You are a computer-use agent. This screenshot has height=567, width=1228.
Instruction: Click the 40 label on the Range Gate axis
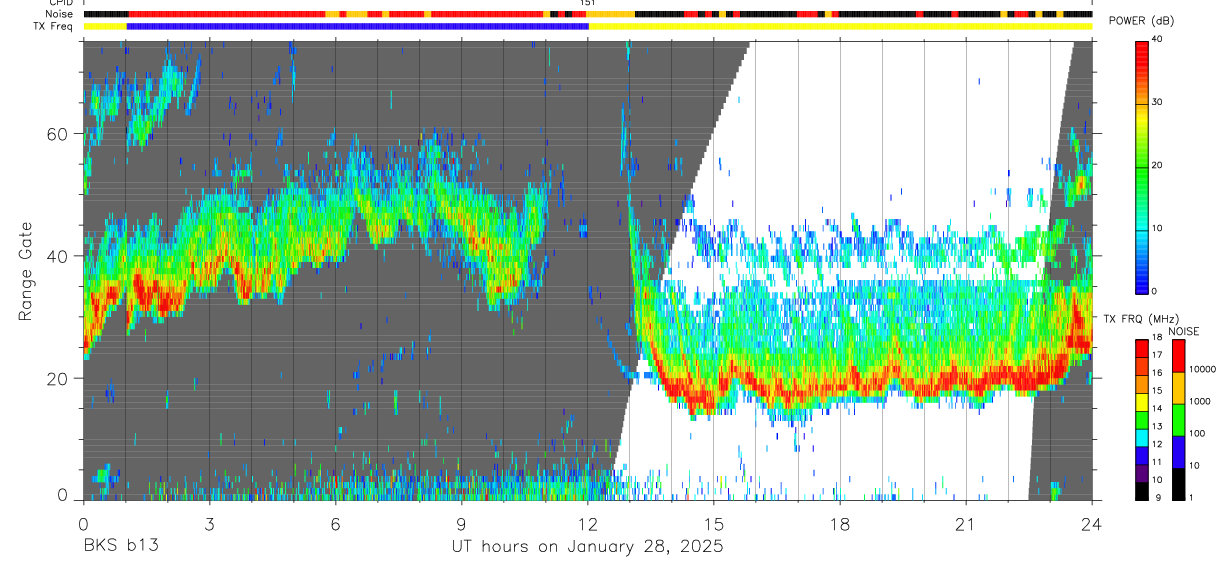click(58, 256)
